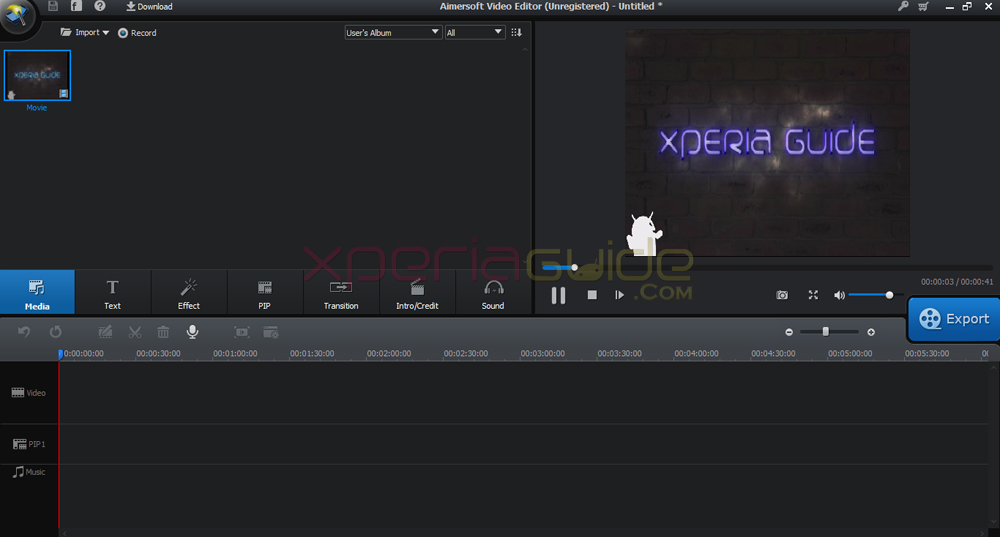Click the 00:03:00:00 ruler mark
The image size is (1000, 537).
click(x=543, y=353)
